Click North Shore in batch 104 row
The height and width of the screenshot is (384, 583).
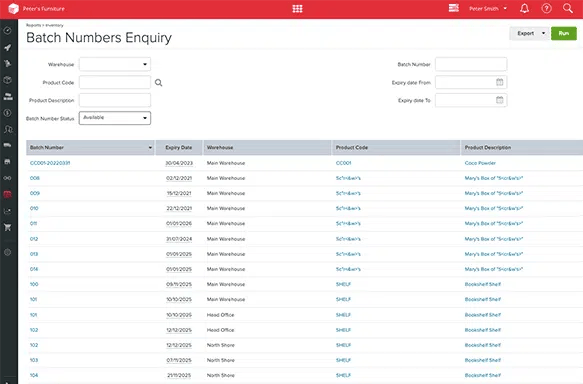(220, 375)
